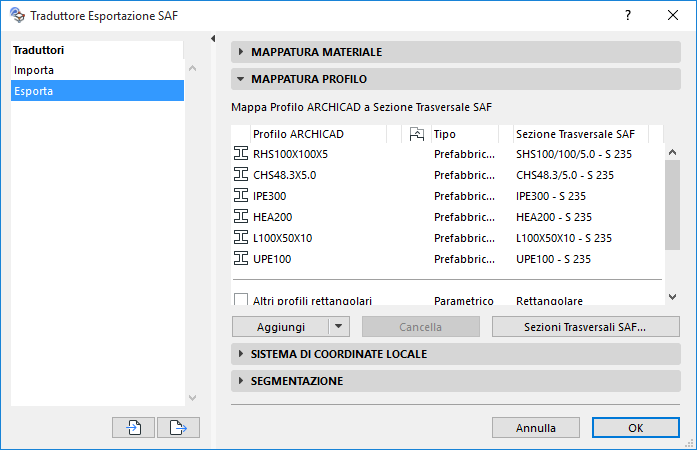Click the export translator icon button
697x450 pixels.
pos(178,428)
